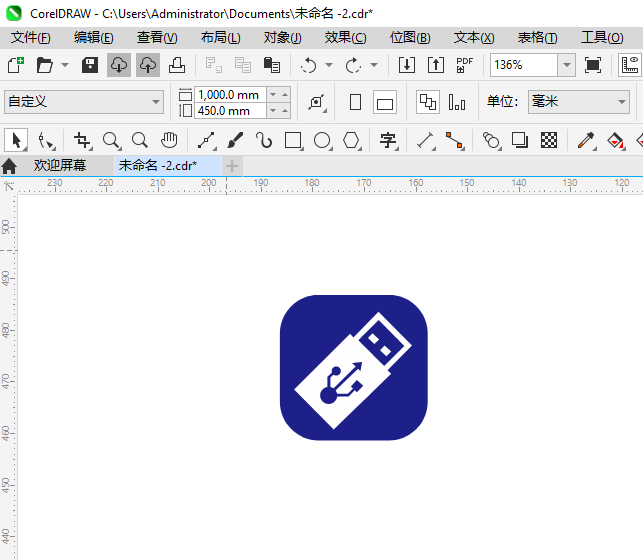
Task: Select the Connector tool
Action: point(455,140)
